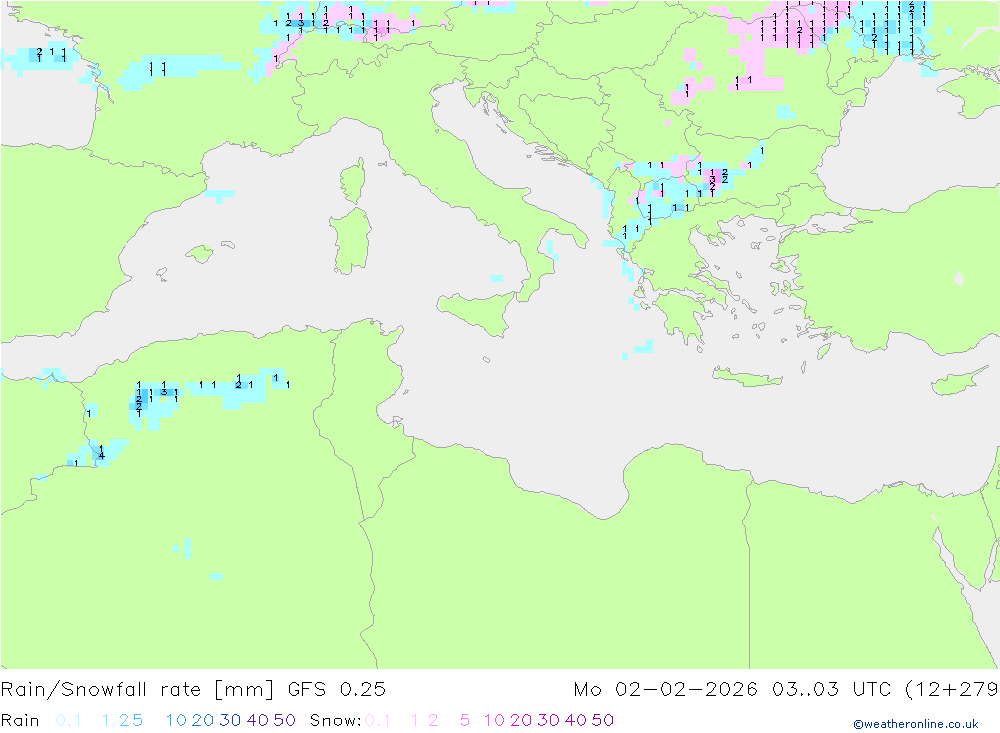This screenshot has width=1000, height=733.
Task: Select the snow legend value 5
Action: pyautogui.click(x=465, y=720)
